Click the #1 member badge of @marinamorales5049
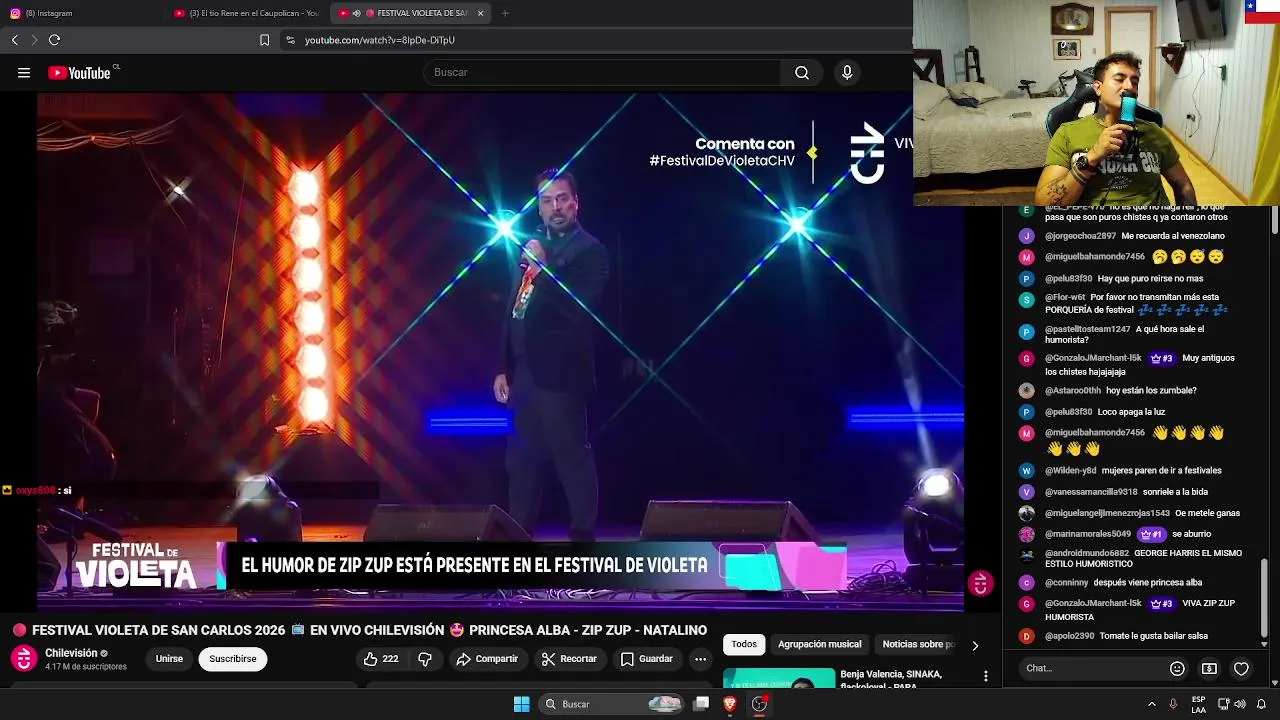 [1151, 534]
